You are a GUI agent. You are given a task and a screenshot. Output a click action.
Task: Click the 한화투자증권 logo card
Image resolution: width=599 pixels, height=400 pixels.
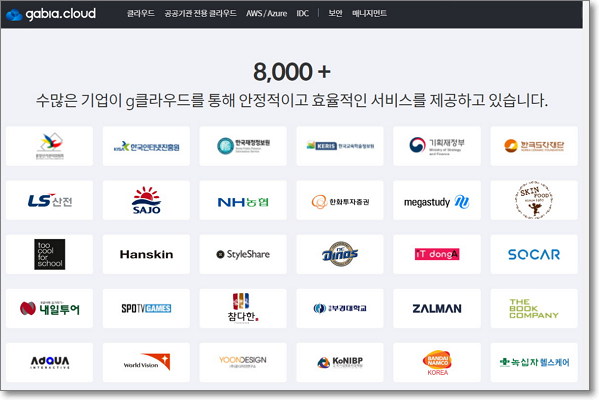340,200
